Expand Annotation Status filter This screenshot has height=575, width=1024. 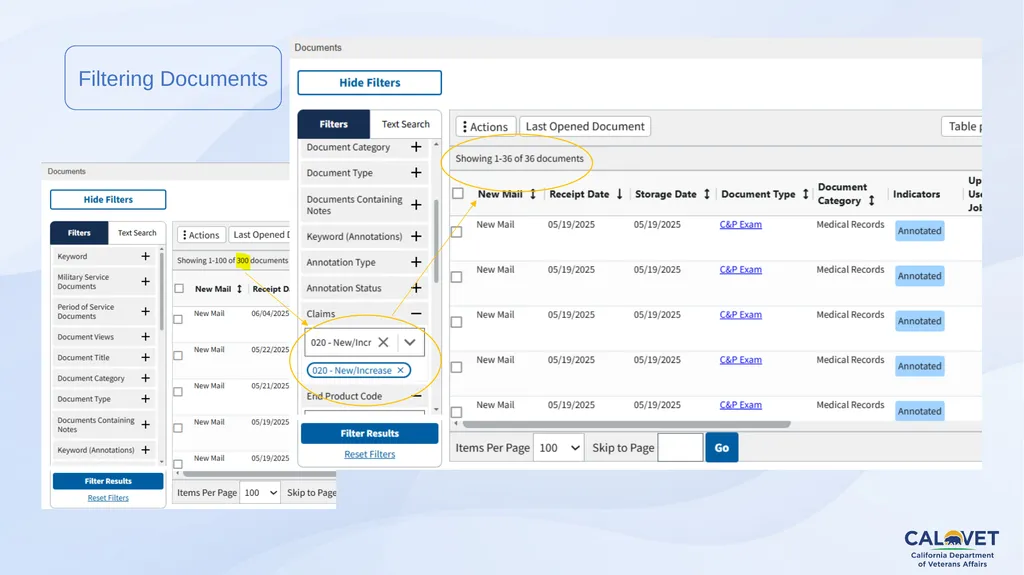(x=416, y=288)
